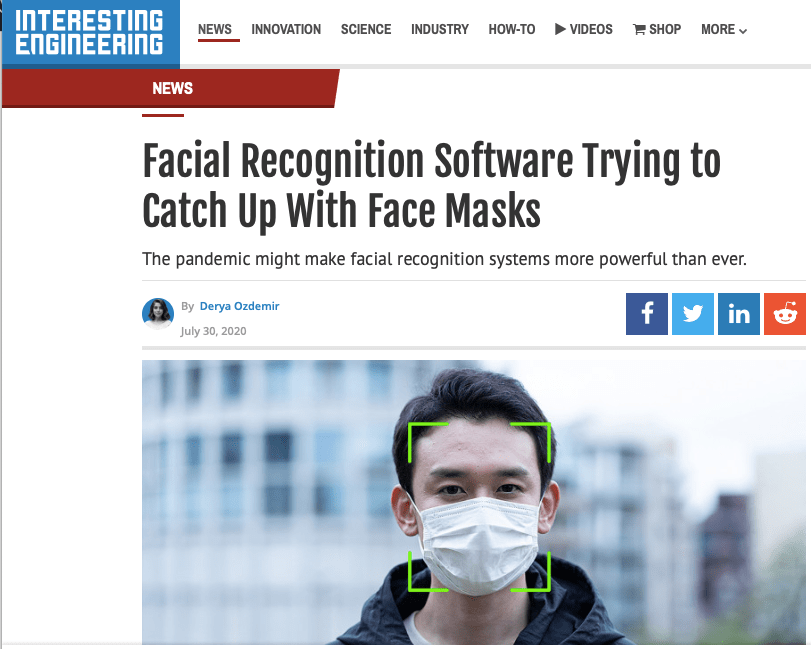This screenshot has width=811, height=649.
Task: Click the red News category banner
Action: [171, 88]
